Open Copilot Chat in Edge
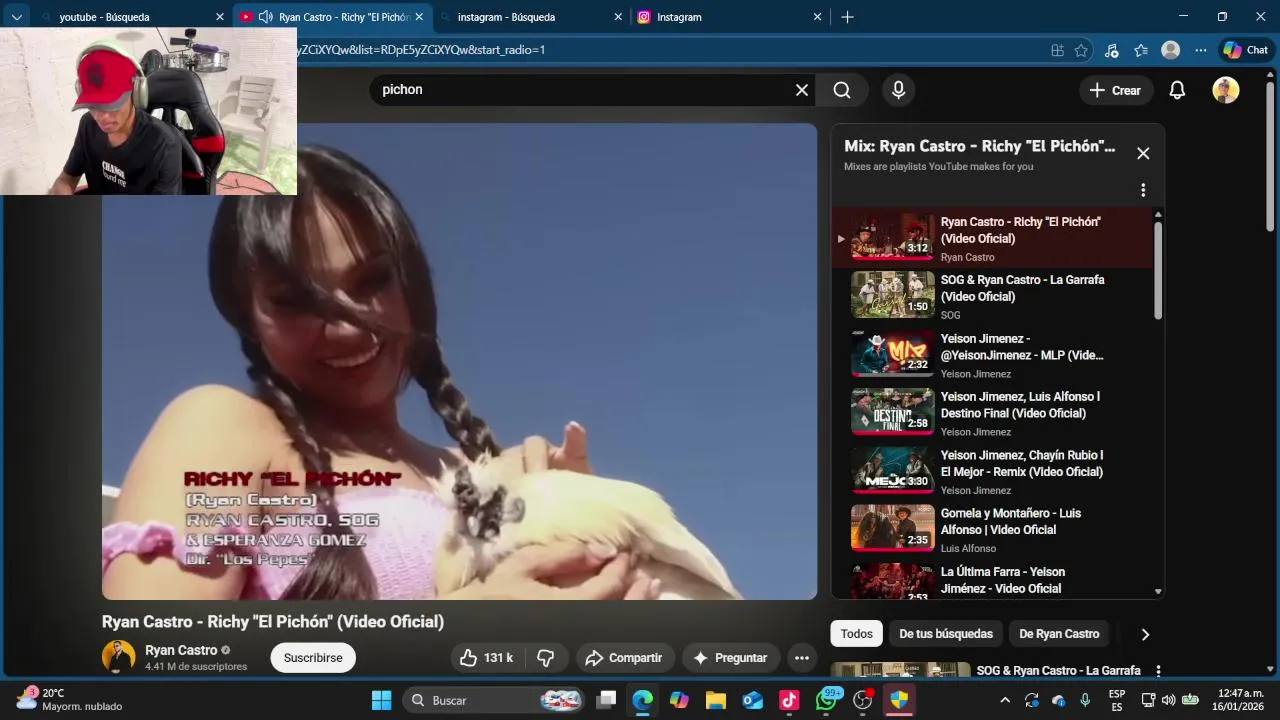 point(1245,50)
